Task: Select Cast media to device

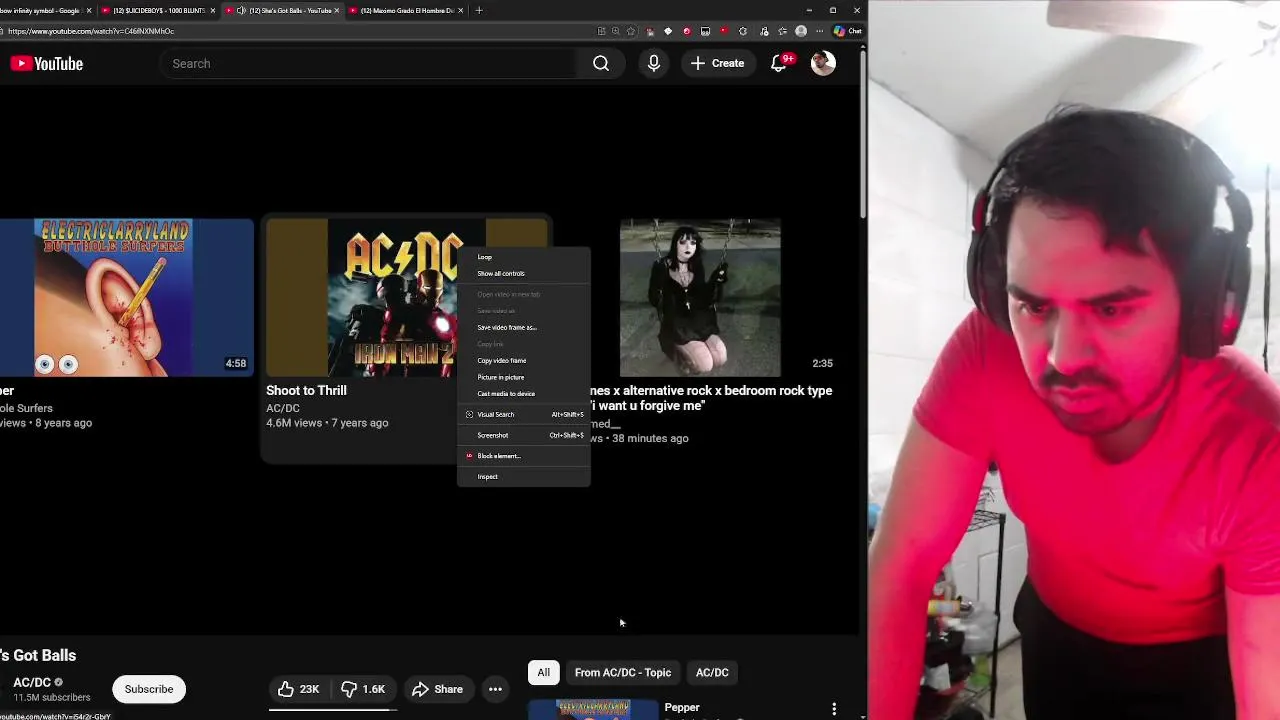Action: point(524,394)
